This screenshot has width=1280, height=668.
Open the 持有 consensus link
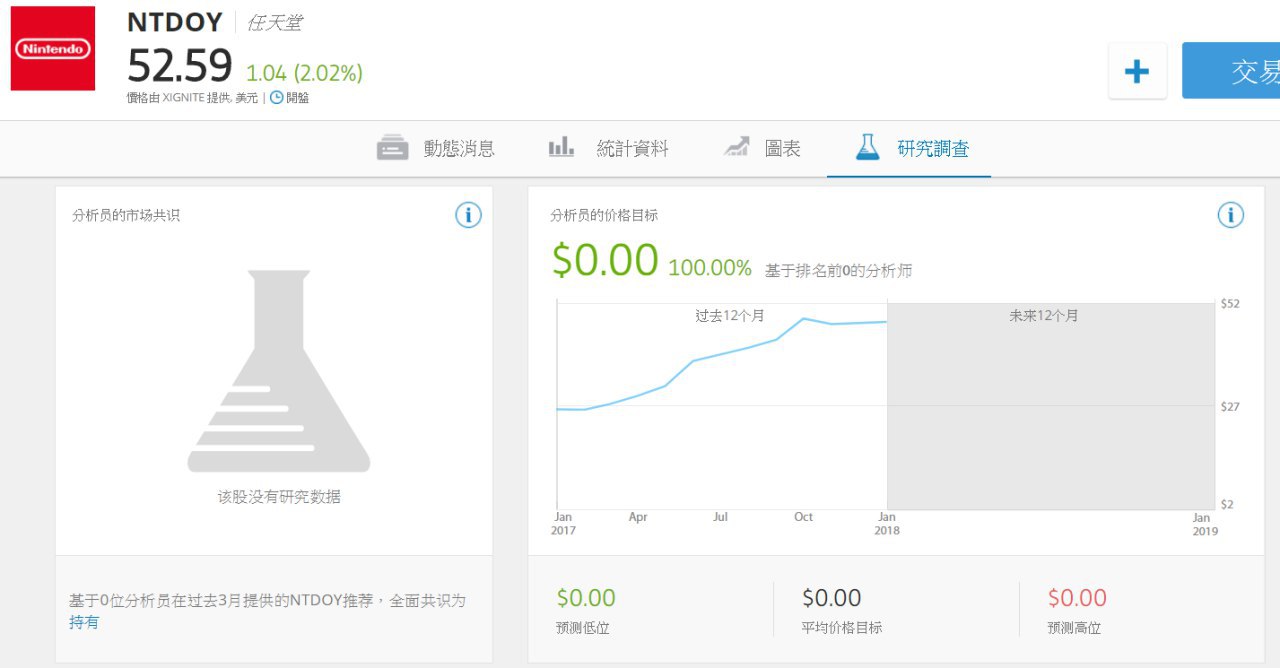[84, 622]
